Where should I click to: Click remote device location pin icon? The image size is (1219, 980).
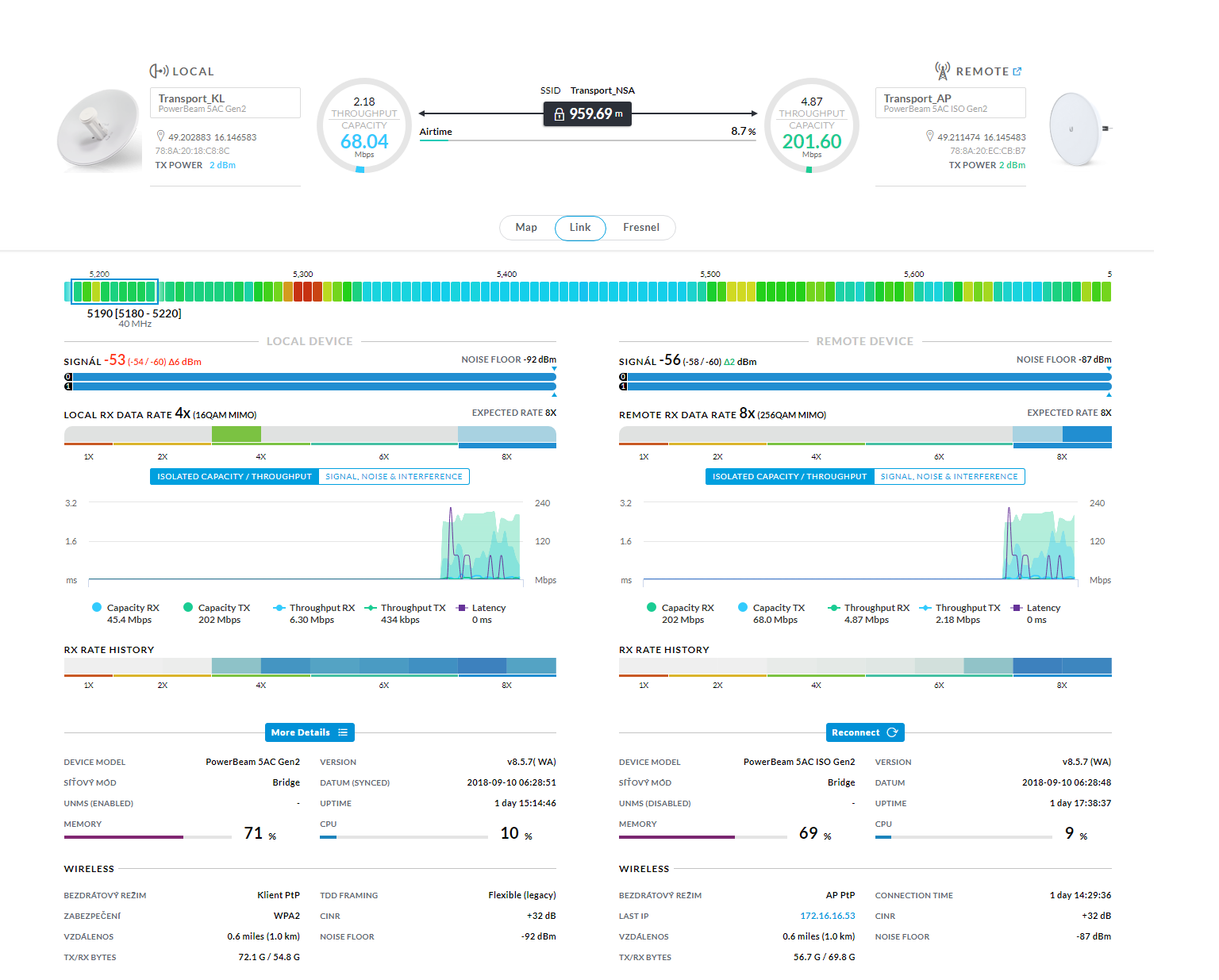tap(930, 136)
